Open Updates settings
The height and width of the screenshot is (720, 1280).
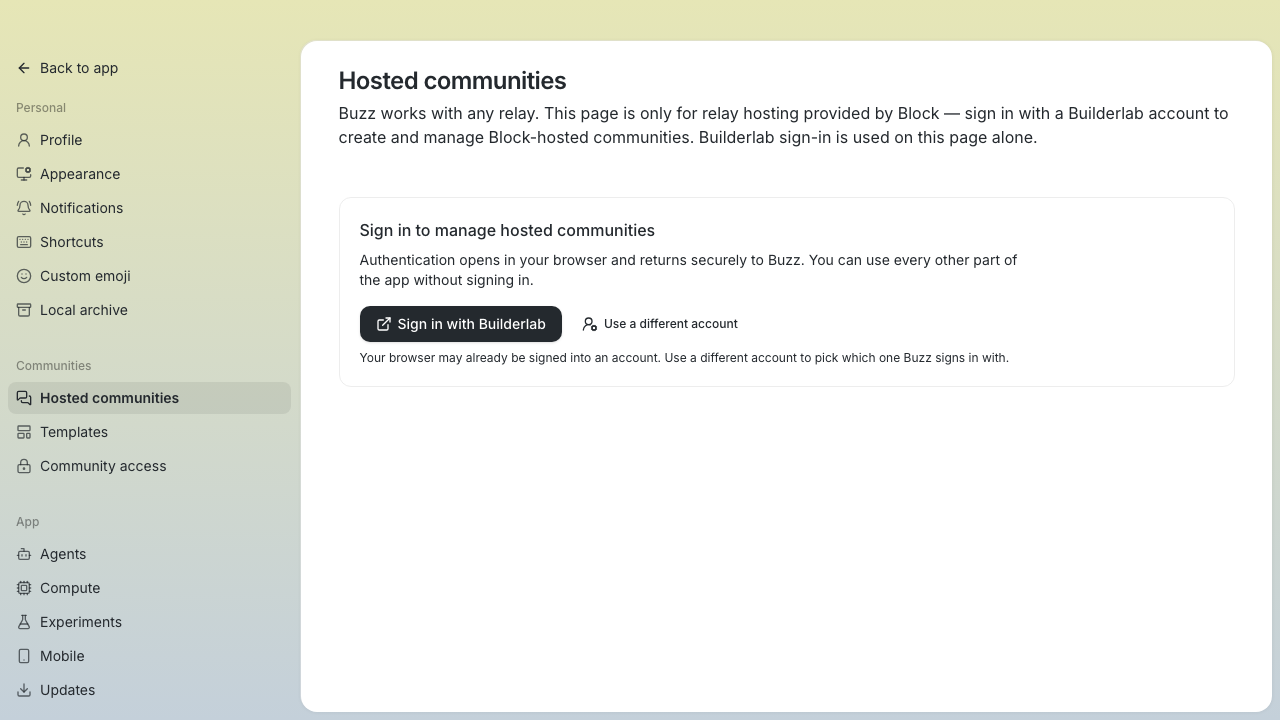pos(149,690)
